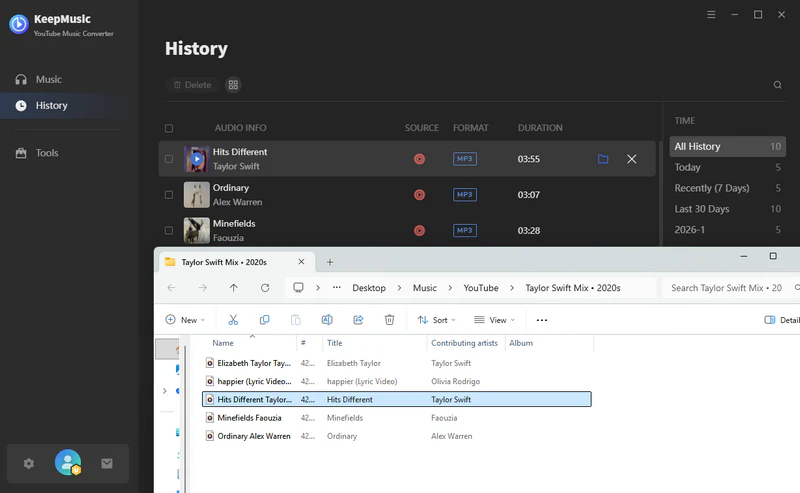Close the Taylor Swift Mix Explorer tab
800x493 pixels.
click(301, 262)
